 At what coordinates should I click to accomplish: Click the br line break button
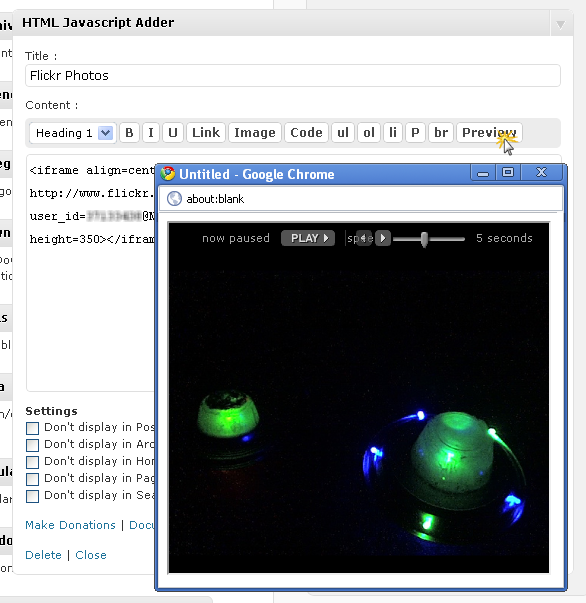[x=441, y=133]
